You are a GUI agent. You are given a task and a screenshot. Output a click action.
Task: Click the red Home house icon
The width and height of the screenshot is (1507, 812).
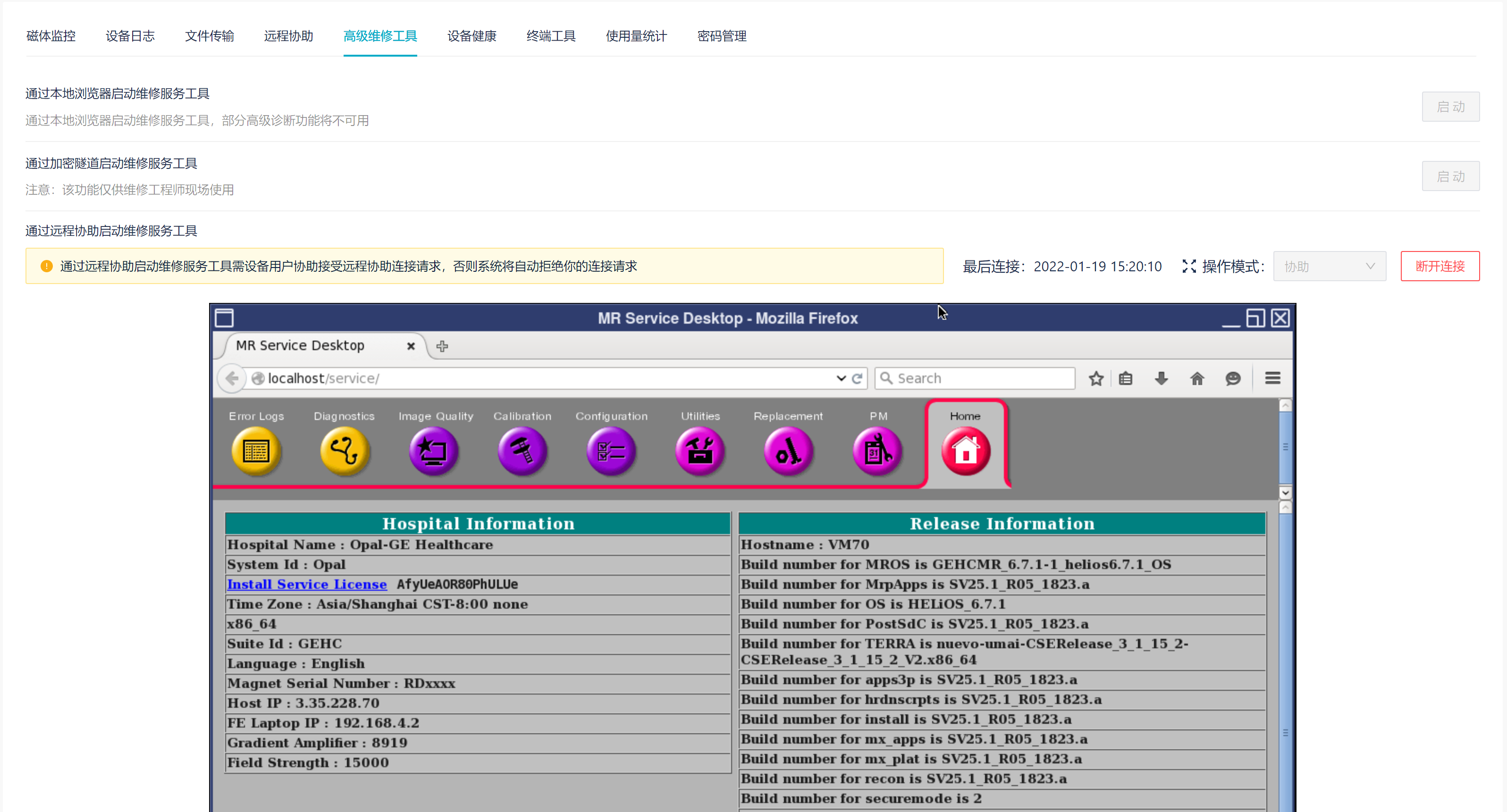[965, 451]
